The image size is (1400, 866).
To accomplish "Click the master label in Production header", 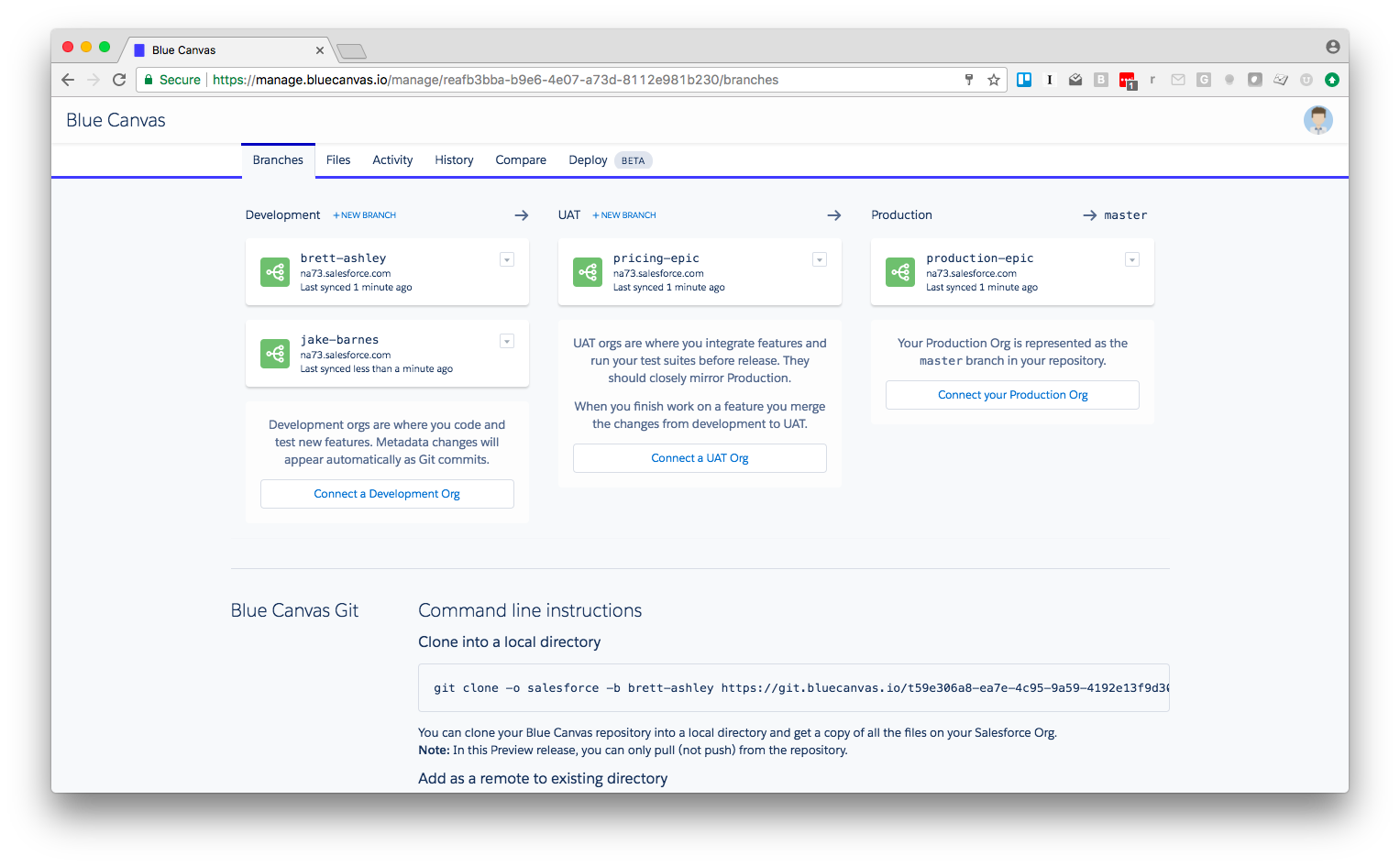I will coord(1126,215).
